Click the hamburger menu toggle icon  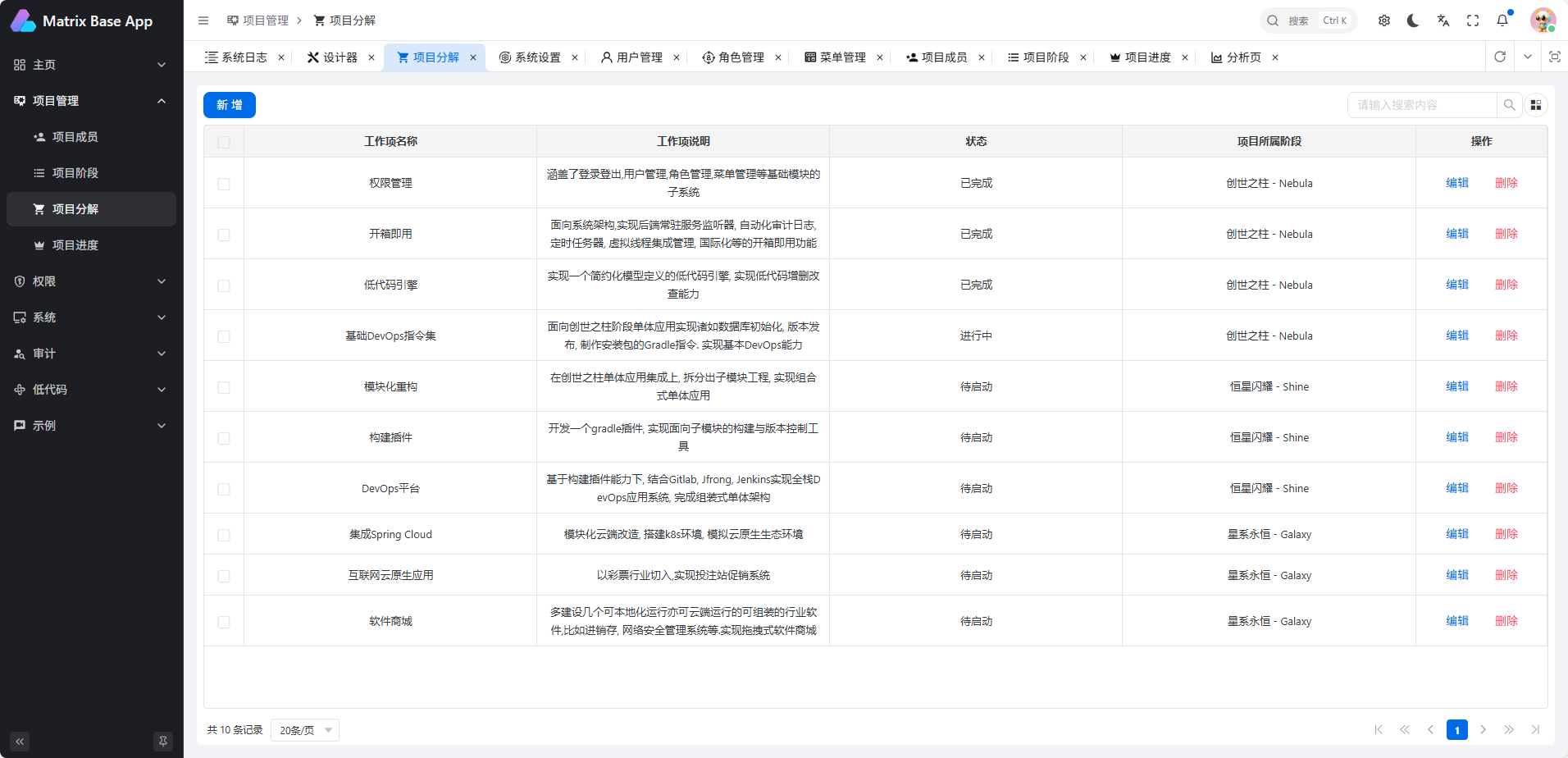(x=203, y=21)
